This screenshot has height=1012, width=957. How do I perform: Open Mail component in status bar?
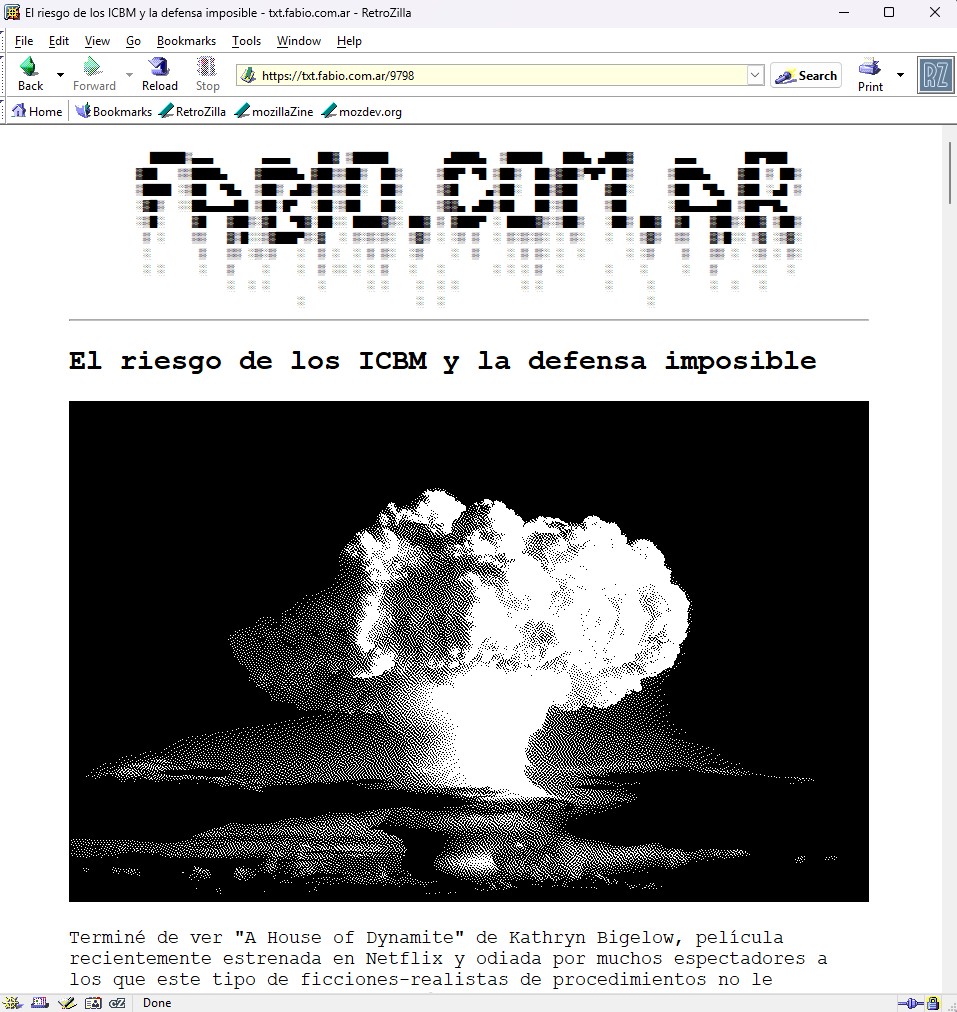click(40, 1003)
